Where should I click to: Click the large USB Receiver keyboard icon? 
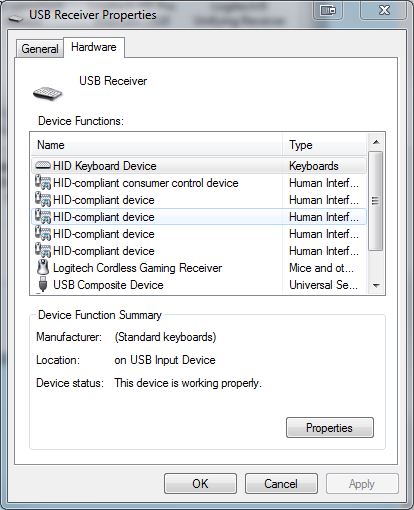tap(48, 93)
